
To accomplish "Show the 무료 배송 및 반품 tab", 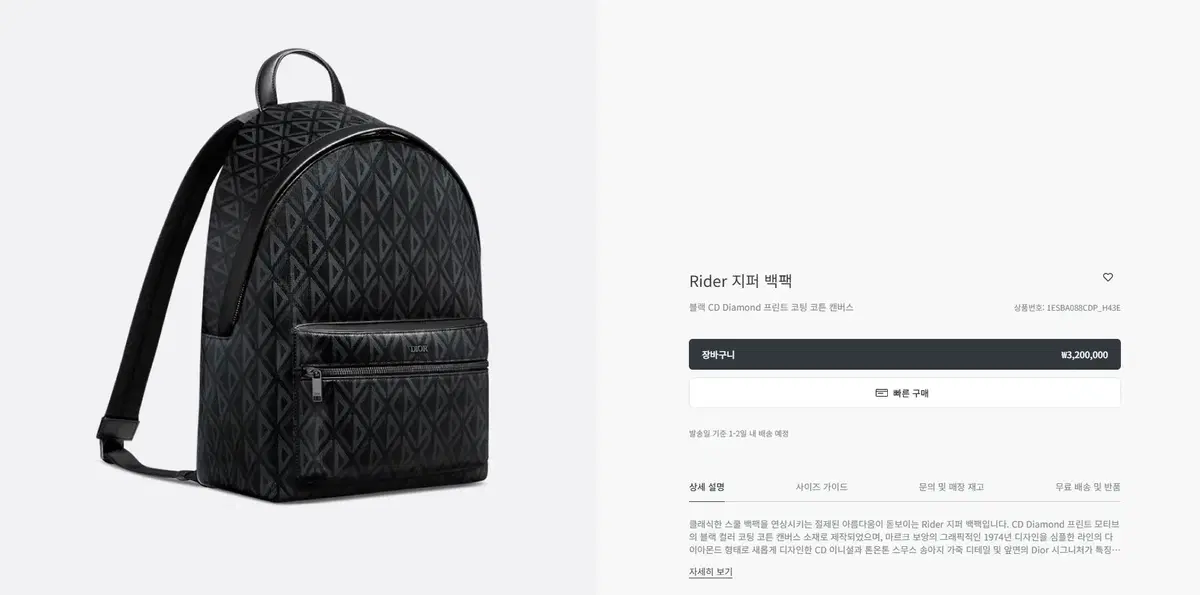I will pos(1088,487).
